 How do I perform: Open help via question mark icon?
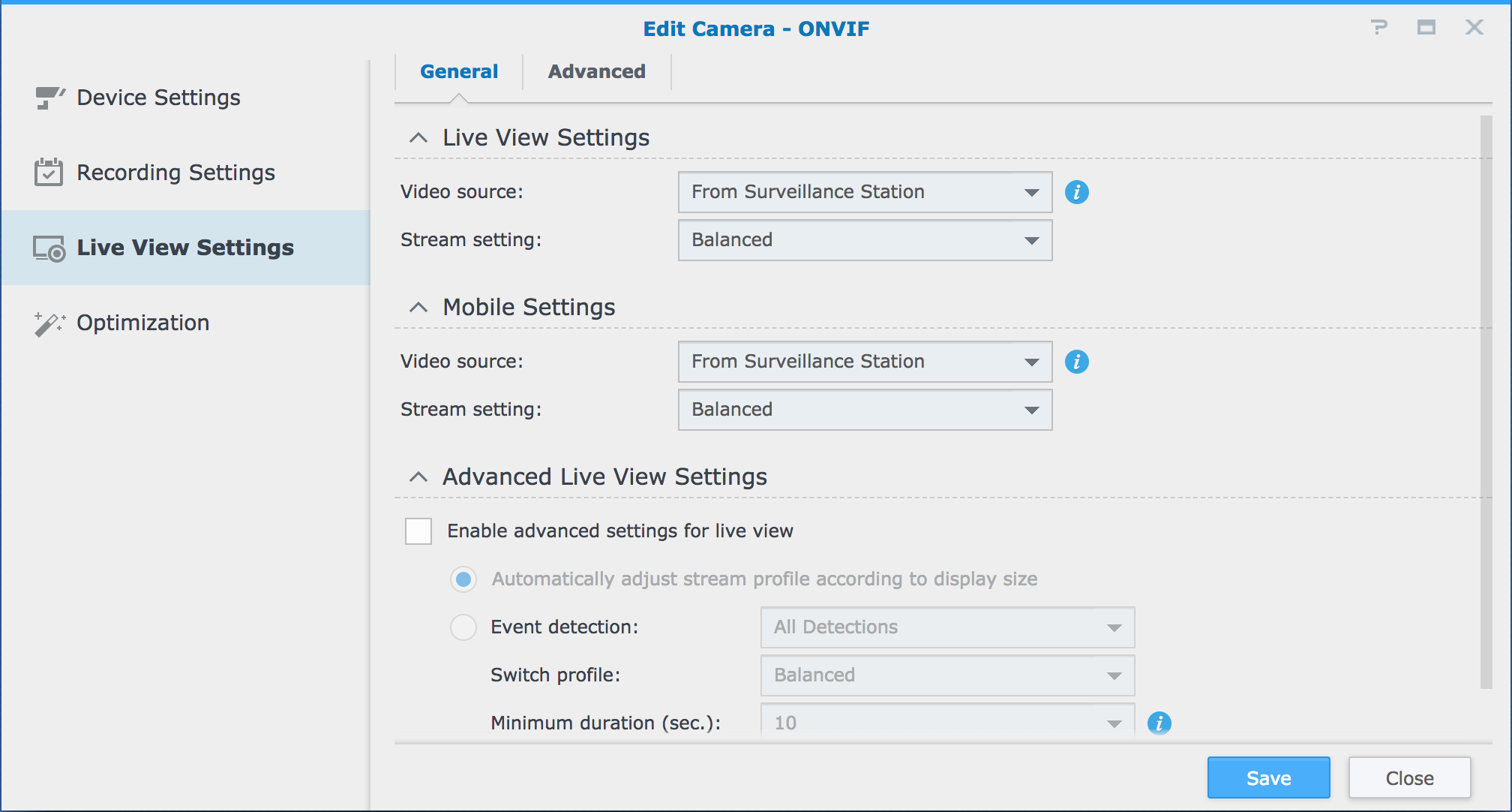point(1378,28)
